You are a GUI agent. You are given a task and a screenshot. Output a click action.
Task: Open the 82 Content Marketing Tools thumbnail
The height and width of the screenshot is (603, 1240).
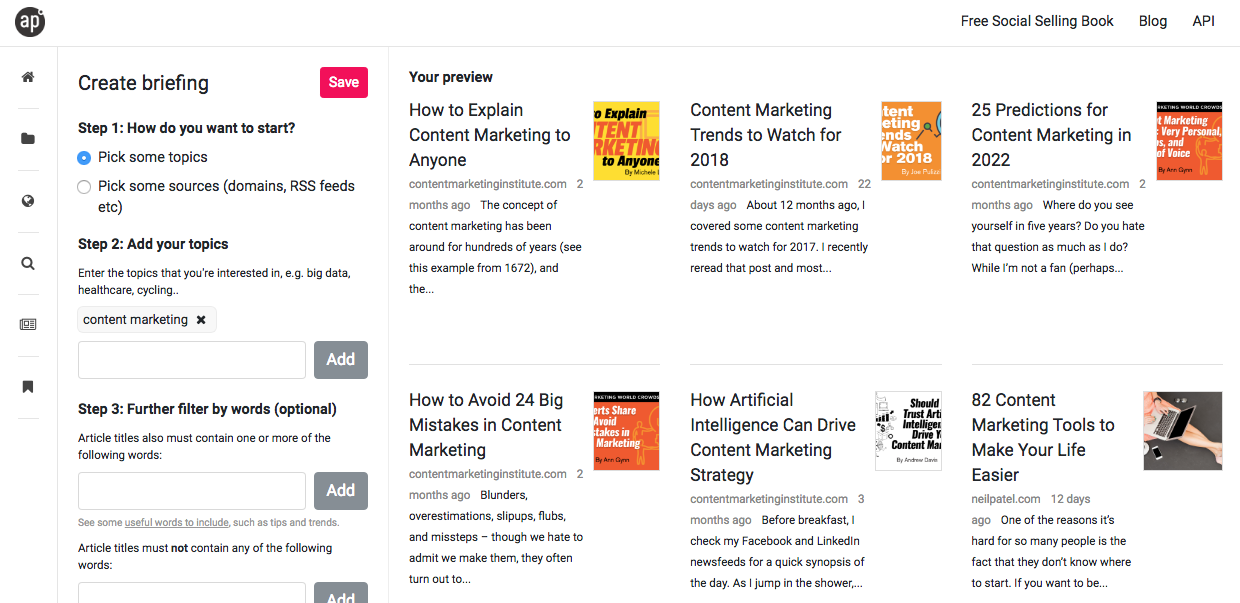[1182, 430]
